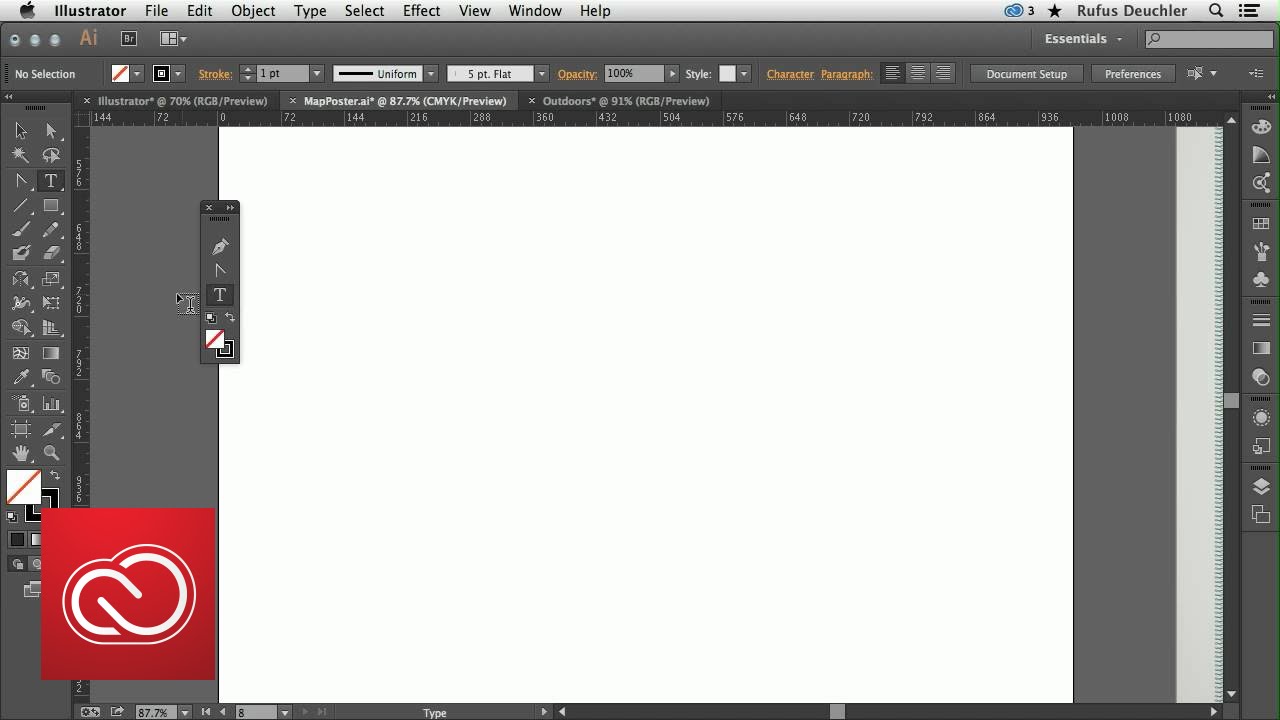Open the Character panel link

click(790, 74)
